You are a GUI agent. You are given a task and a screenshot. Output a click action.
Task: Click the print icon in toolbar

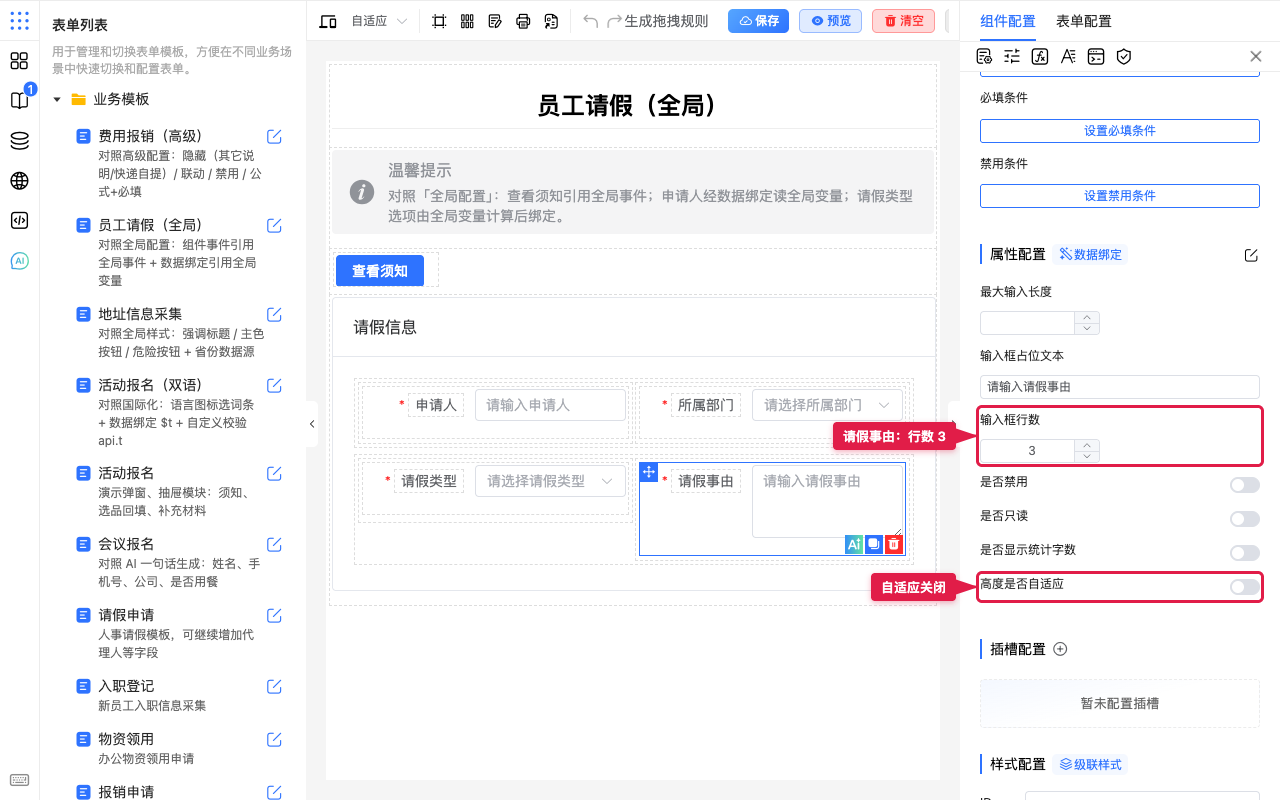tap(523, 21)
